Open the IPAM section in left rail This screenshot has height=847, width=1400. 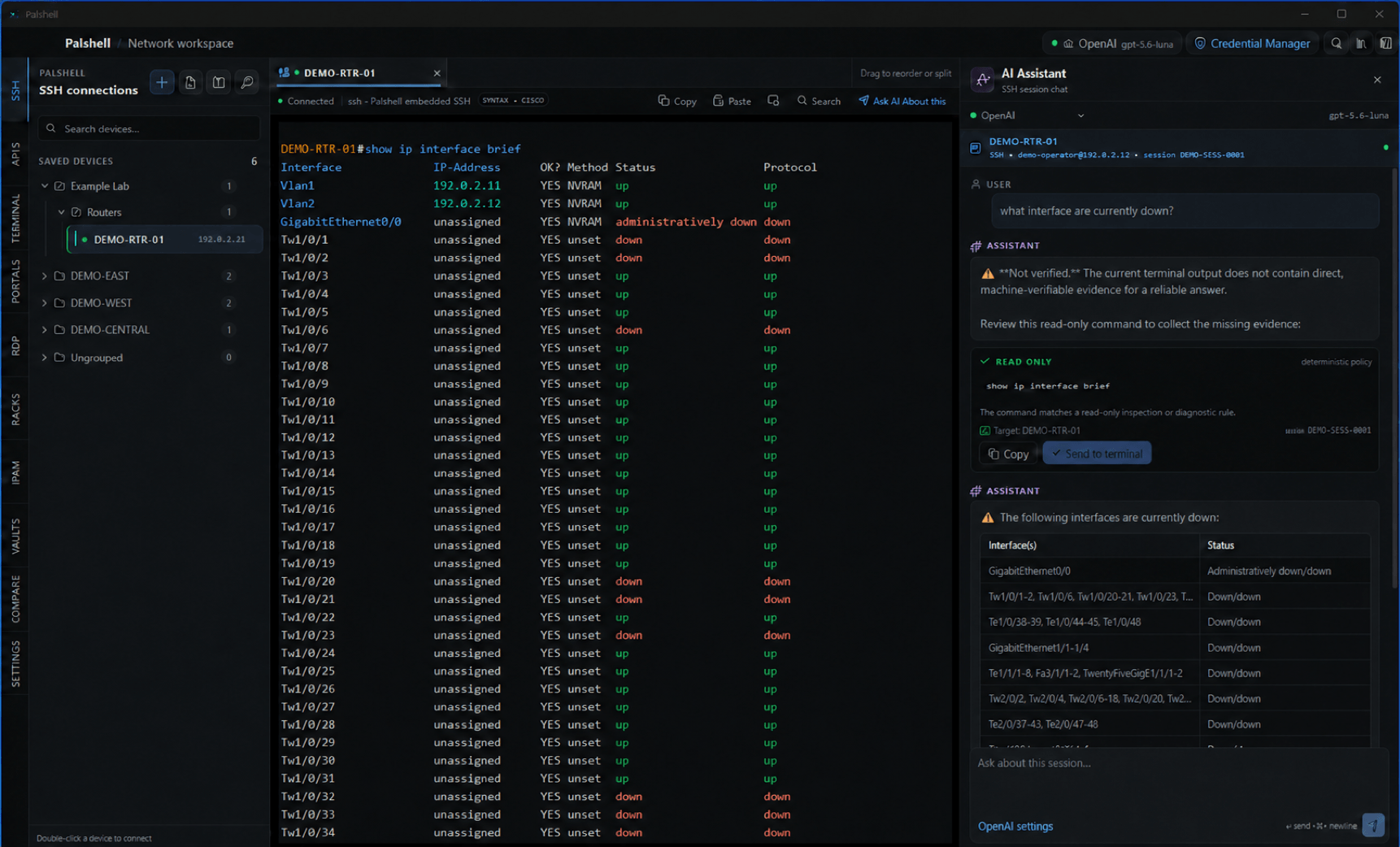click(15, 472)
